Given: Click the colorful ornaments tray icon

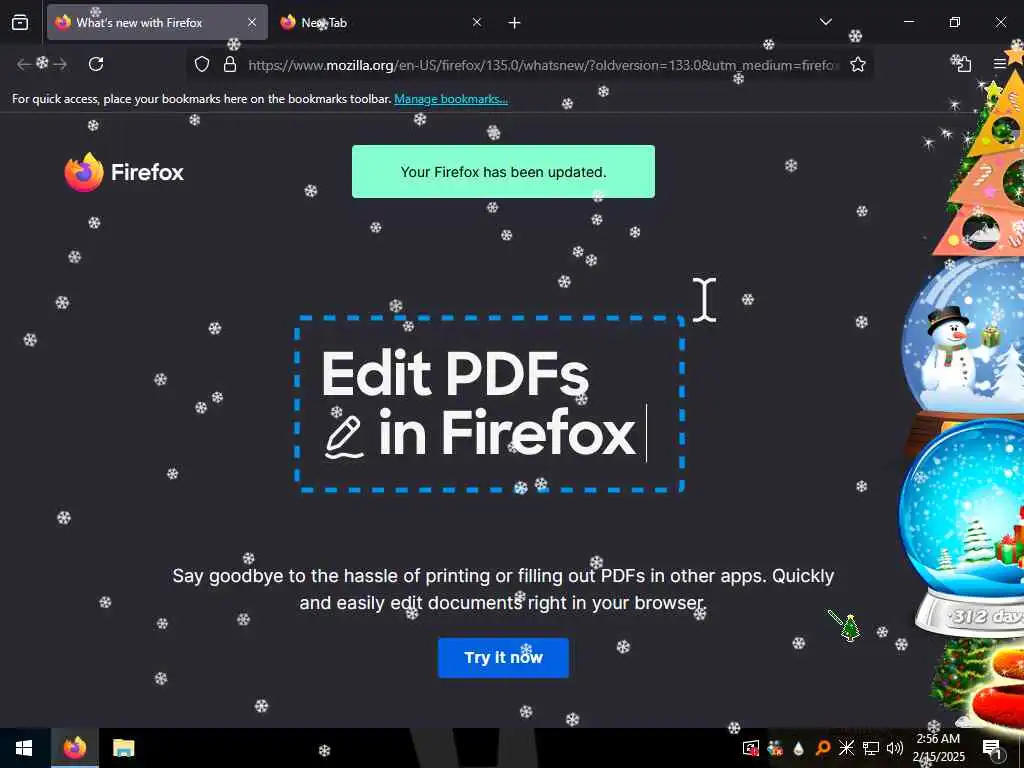Looking at the screenshot, I should (x=775, y=748).
